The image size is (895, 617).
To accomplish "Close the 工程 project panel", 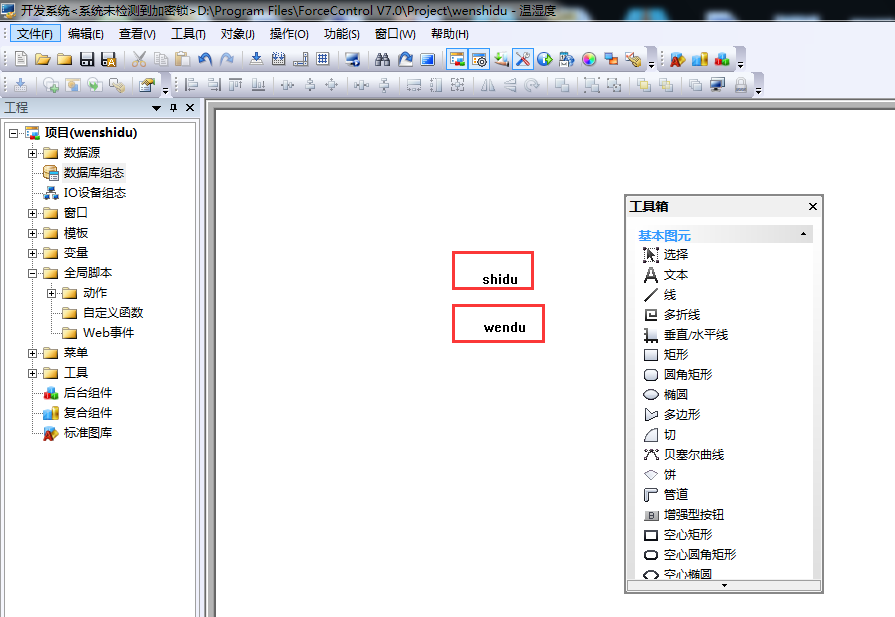I will point(190,107).
